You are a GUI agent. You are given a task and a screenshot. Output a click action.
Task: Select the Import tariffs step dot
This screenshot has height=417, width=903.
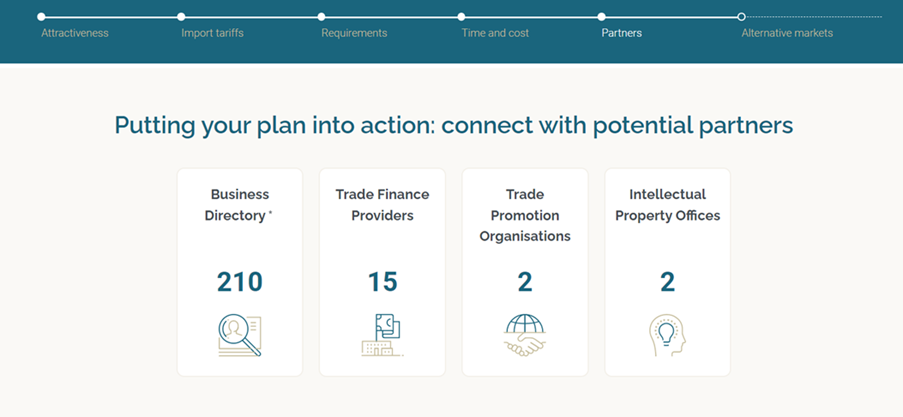(181, 17)
